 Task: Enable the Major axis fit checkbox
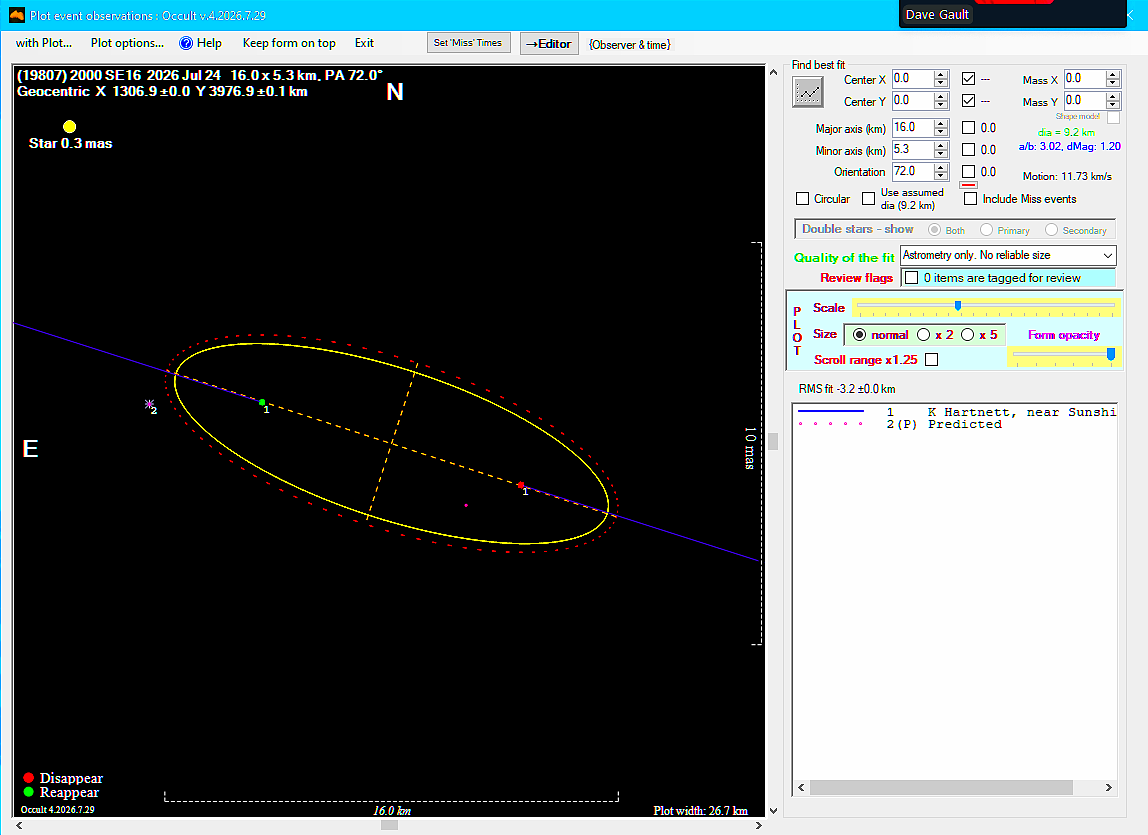tap(968, 128)
